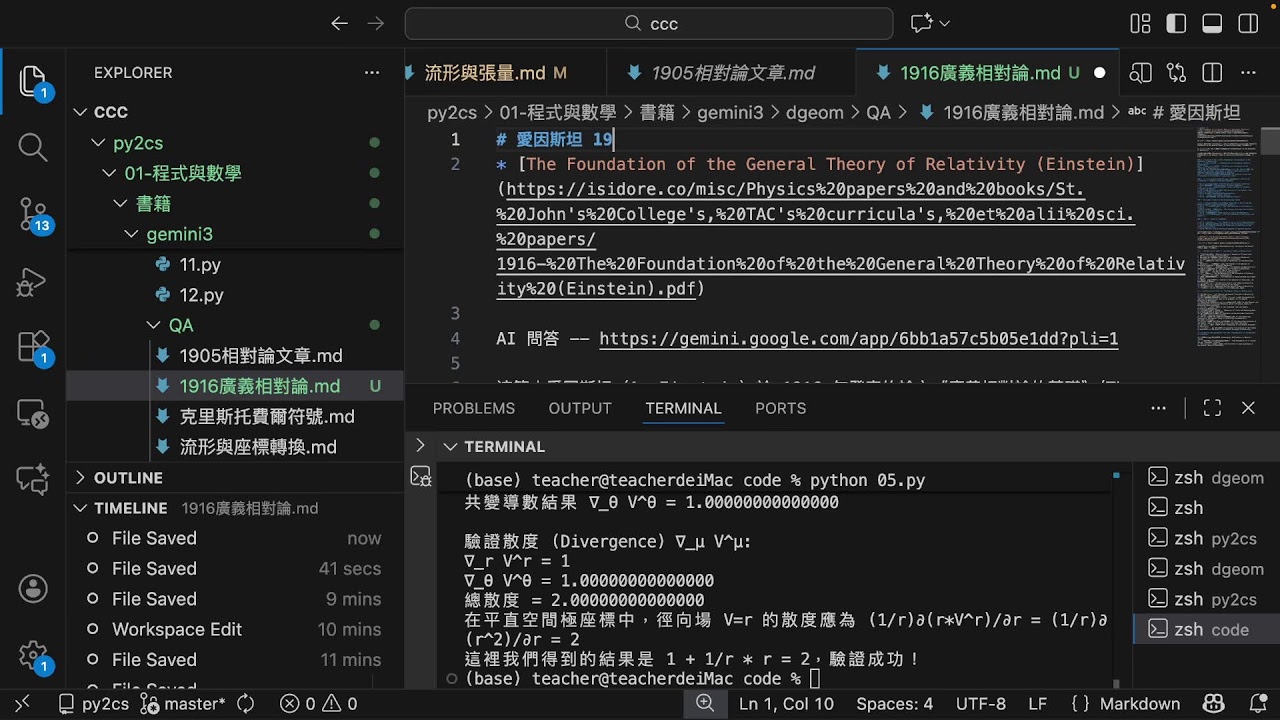
Task: Switch to the 1905相對論文章.md tab
Action: 732,73
